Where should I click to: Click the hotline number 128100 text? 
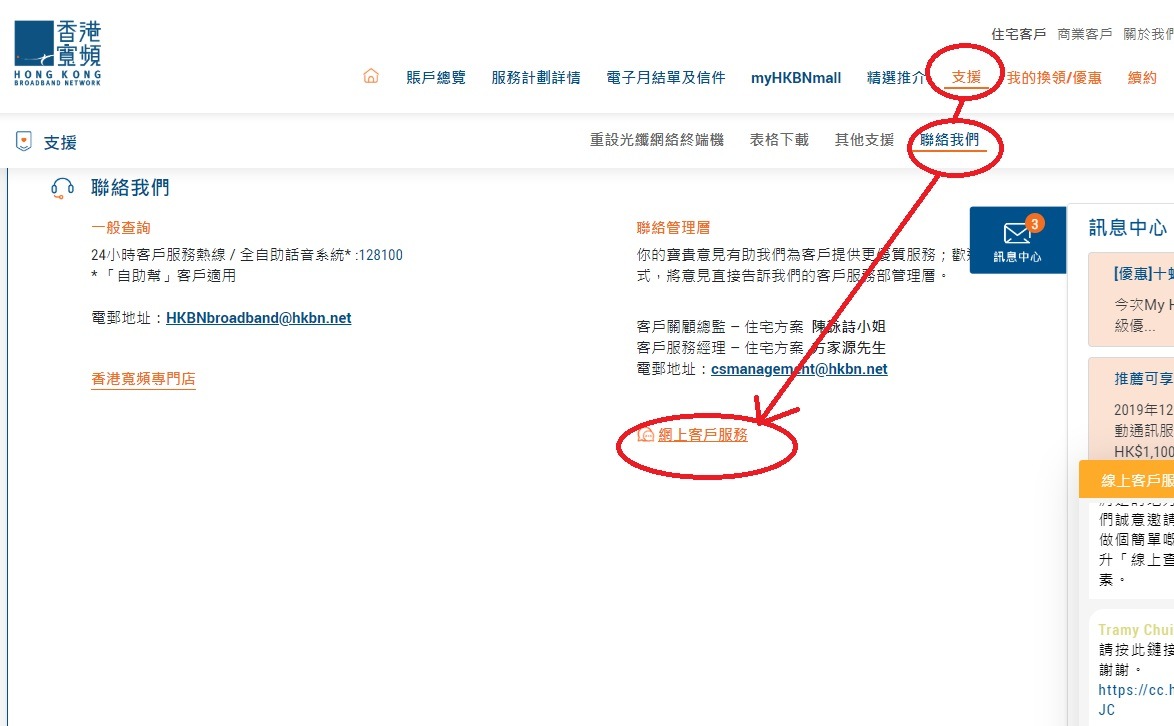pos(380,255)
